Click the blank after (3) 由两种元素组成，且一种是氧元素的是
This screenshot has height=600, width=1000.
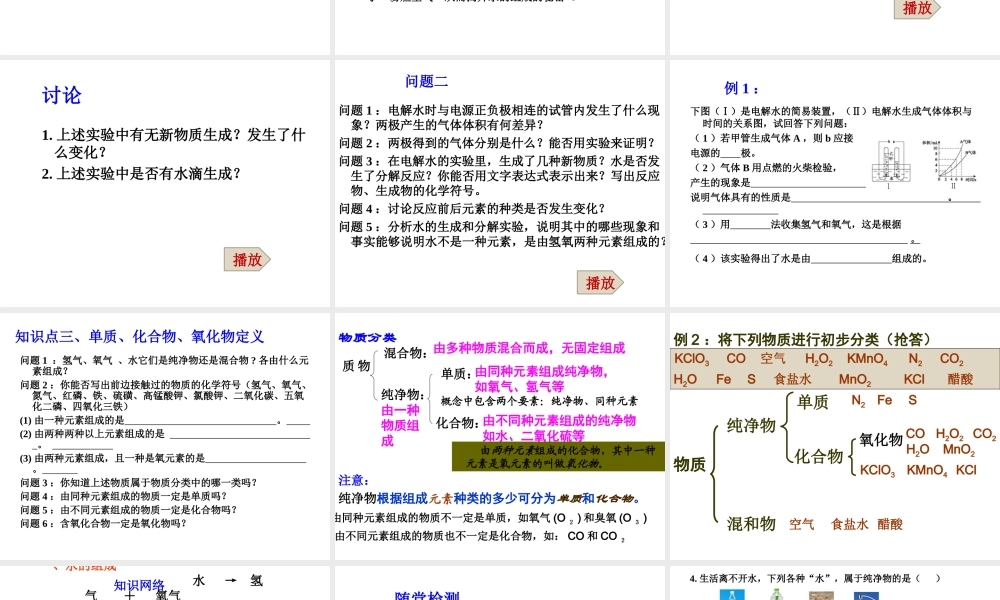point(255,458)
